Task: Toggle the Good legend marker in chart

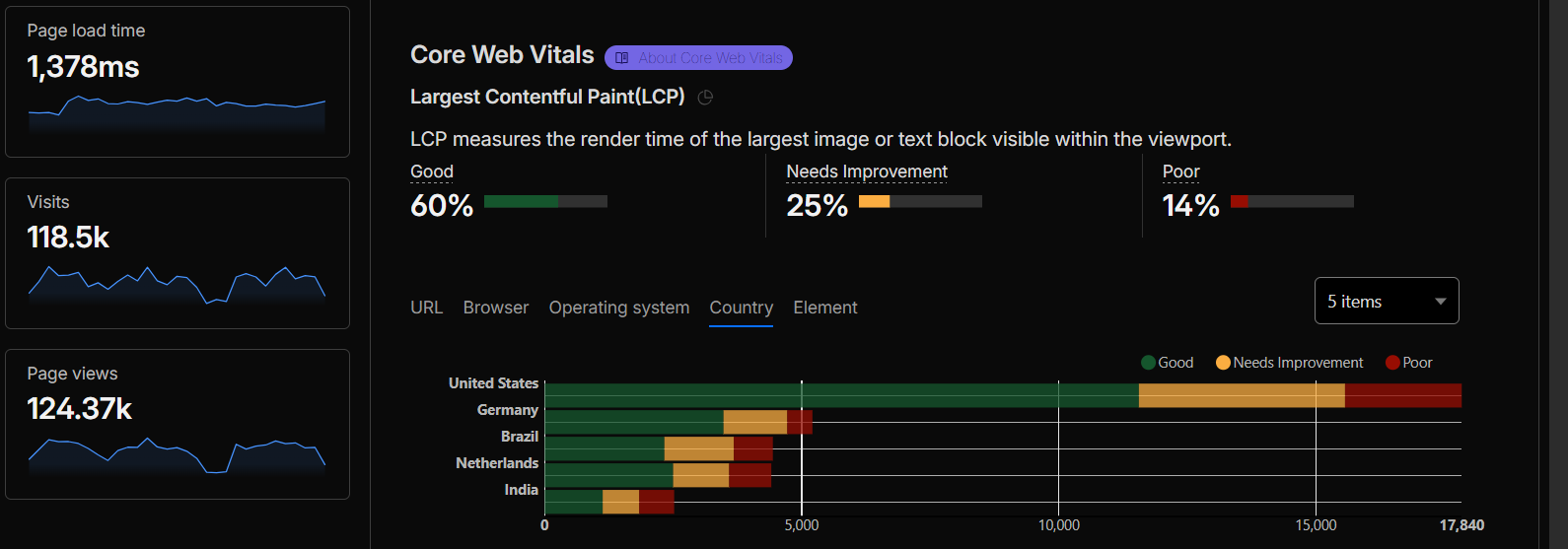Action: pyautogui.click(x=1148, y=363)
